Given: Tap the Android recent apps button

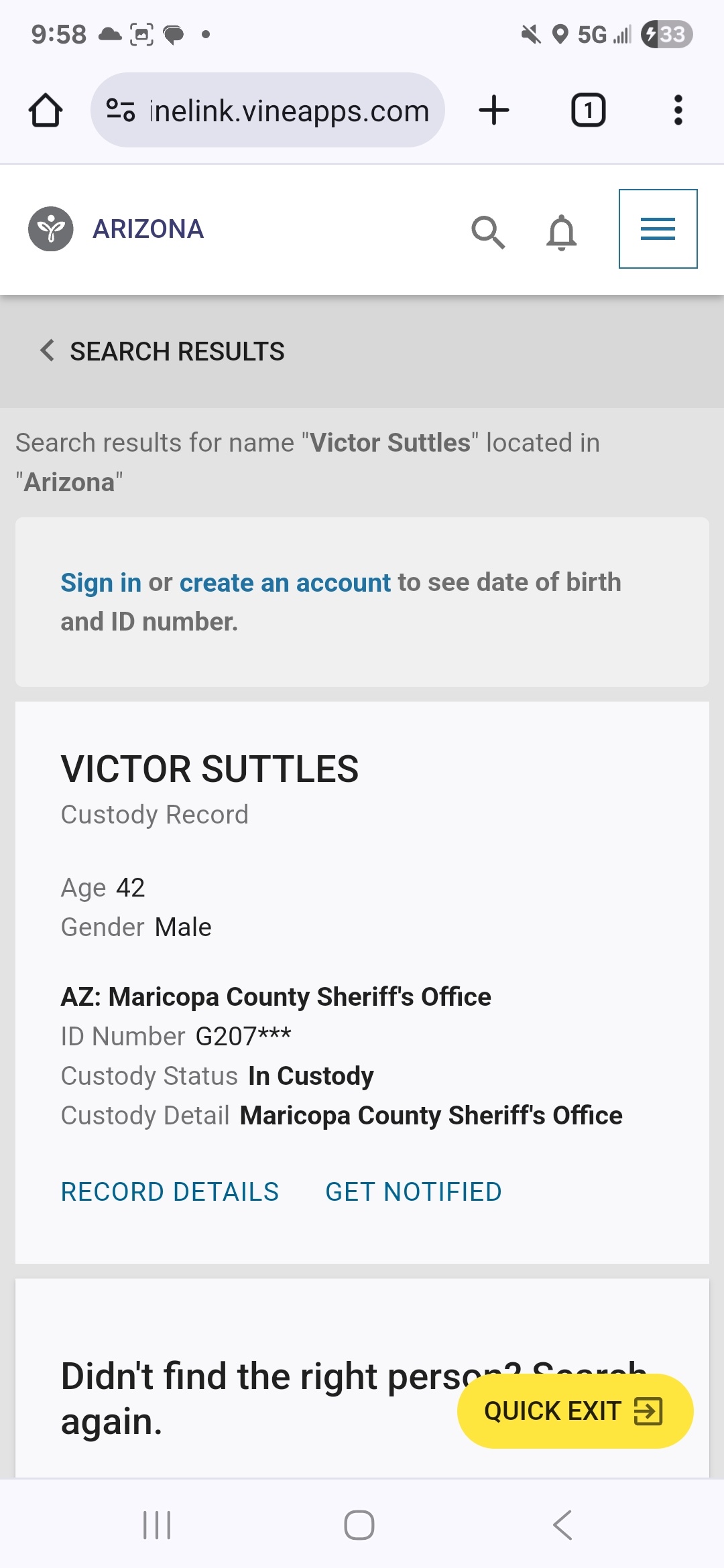Looking at the screenshot, I should tap(157, 1525).
